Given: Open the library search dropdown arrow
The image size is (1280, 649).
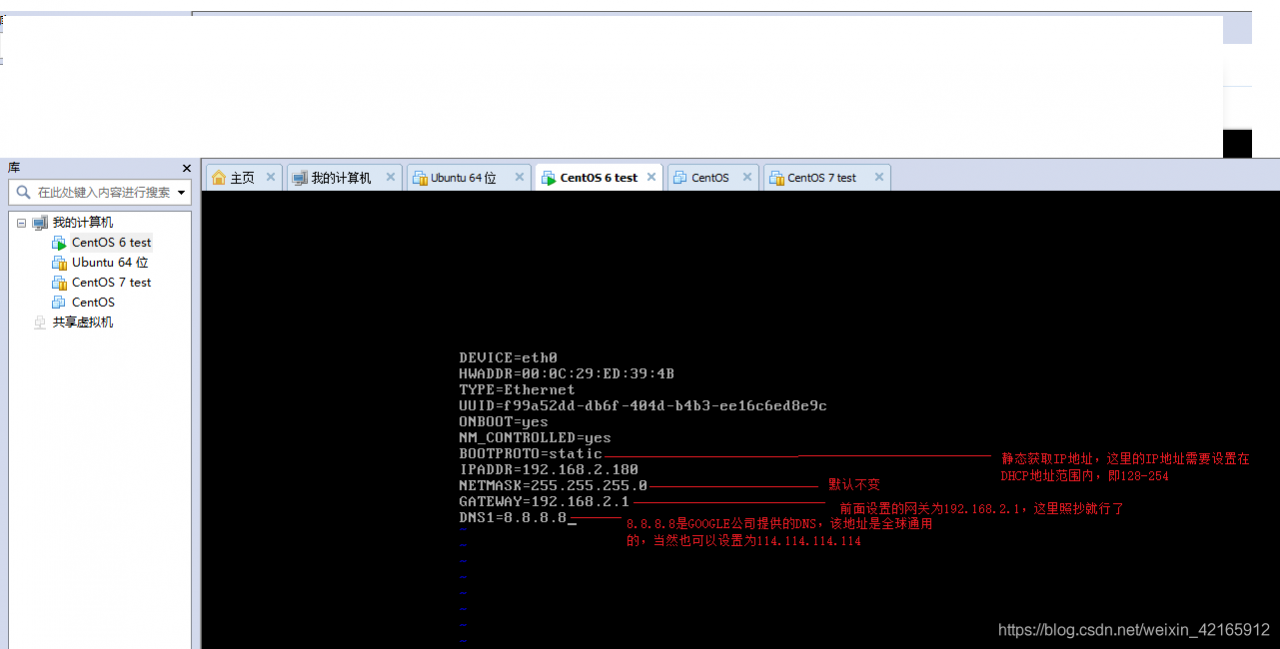Looking at the screenshot, I should tap(181, 192).
